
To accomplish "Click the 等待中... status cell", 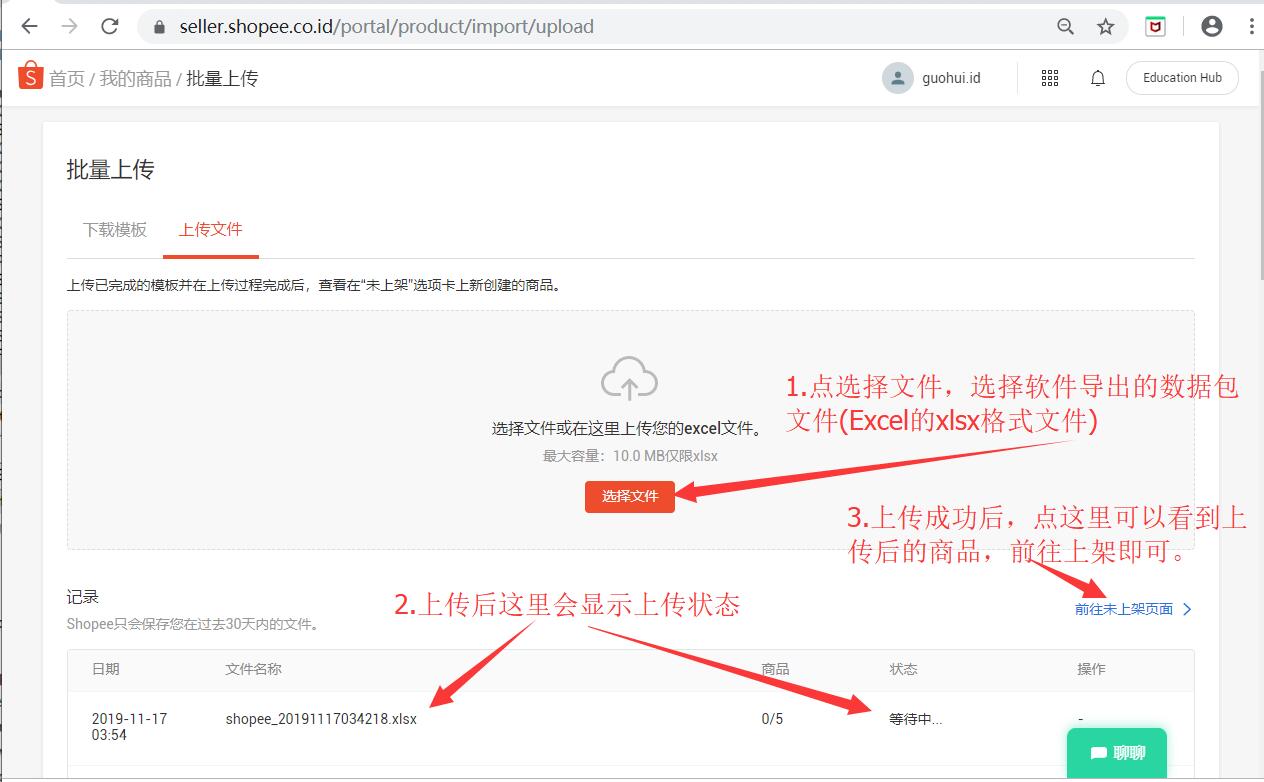I will point(916,719).
